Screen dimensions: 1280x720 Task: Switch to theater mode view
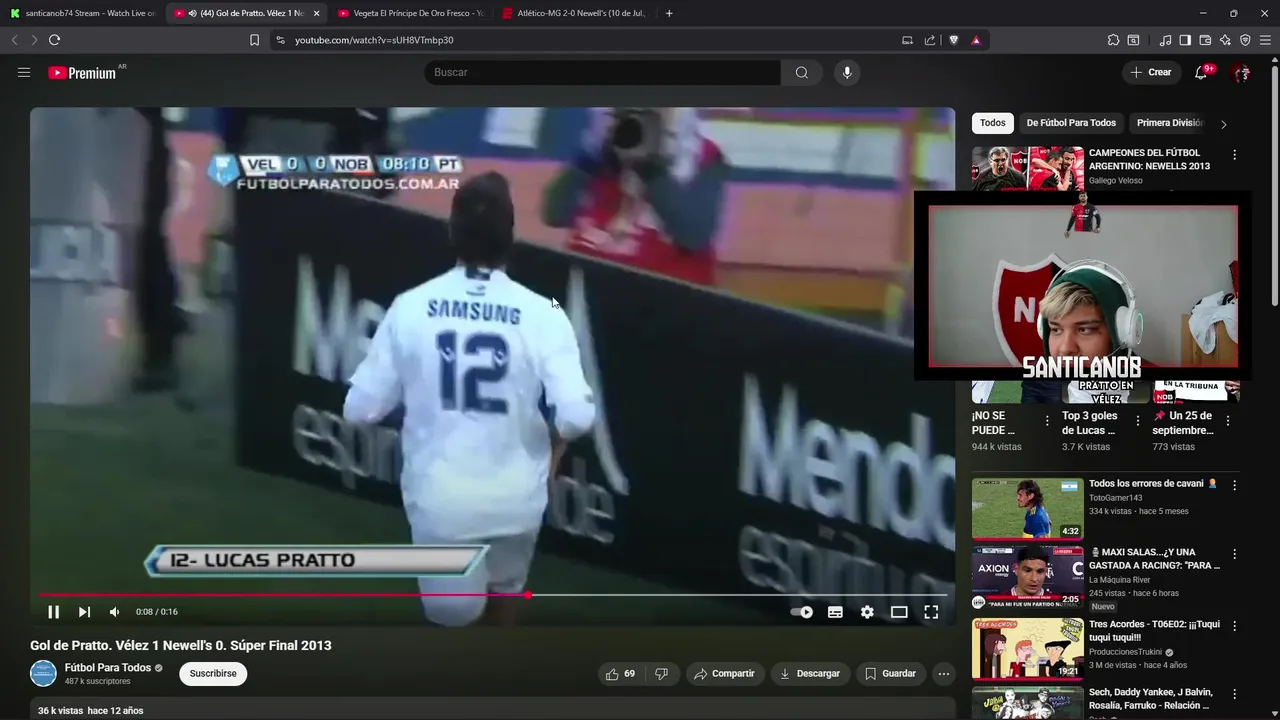point(899,612)
